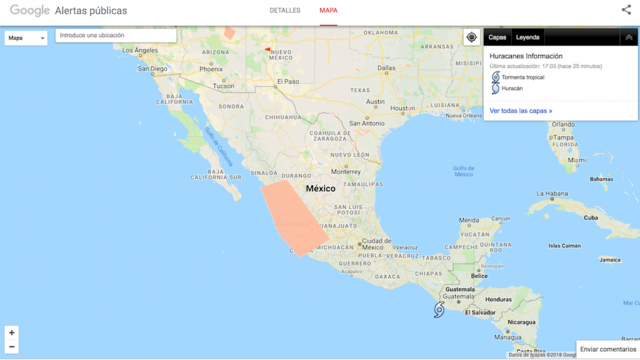This screenshot has height=360, width=640.
Task: Open the Mapa type dropdown
Action: click(26, 38)
